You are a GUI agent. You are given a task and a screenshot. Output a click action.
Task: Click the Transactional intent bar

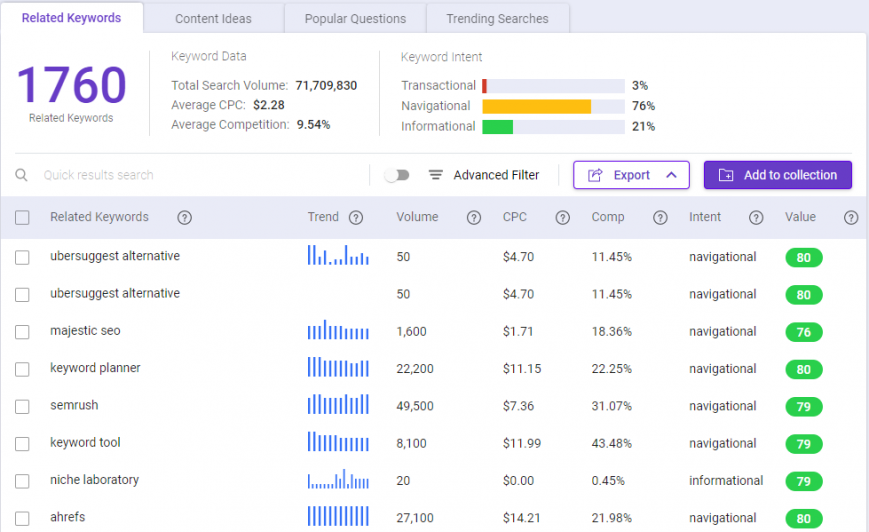click(x=554, y=86)
